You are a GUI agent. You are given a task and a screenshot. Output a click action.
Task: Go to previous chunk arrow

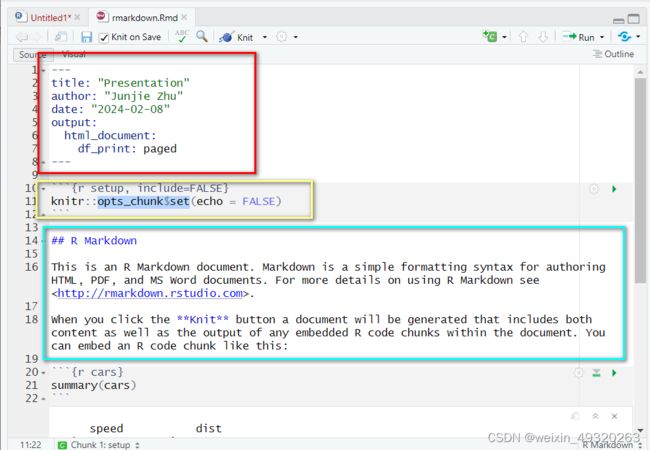pos(523,37)
